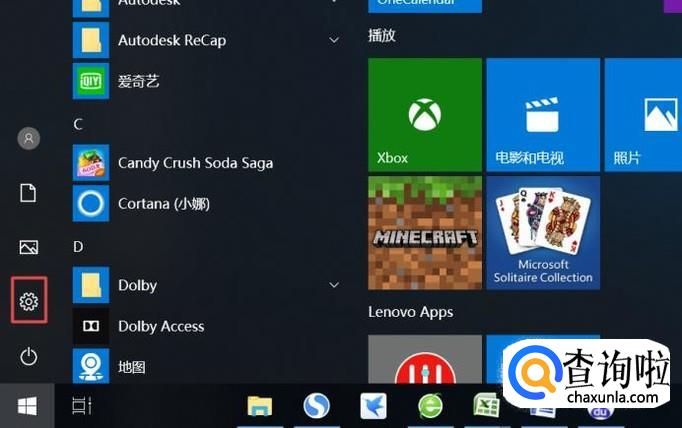This screenshot has height=428, width=682.
Task: Select the Cortana (小娜) label
Action: pyautogui.click(x=164, y=204)
